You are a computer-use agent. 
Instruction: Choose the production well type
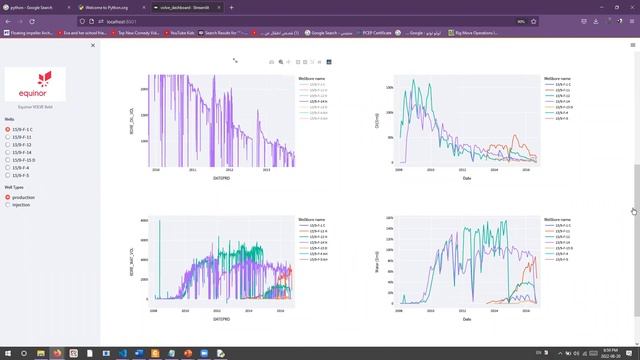pos(8,197)
